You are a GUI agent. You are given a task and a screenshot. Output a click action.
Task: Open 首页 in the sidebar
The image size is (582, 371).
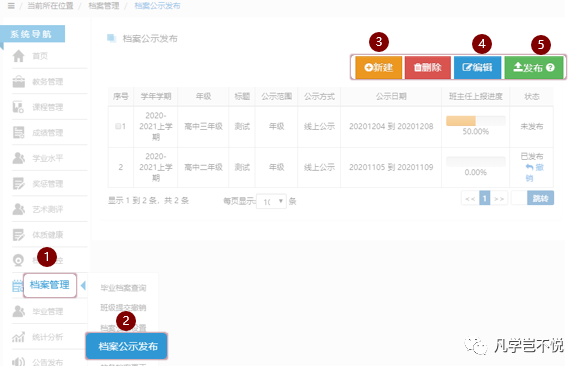point(40,56)
